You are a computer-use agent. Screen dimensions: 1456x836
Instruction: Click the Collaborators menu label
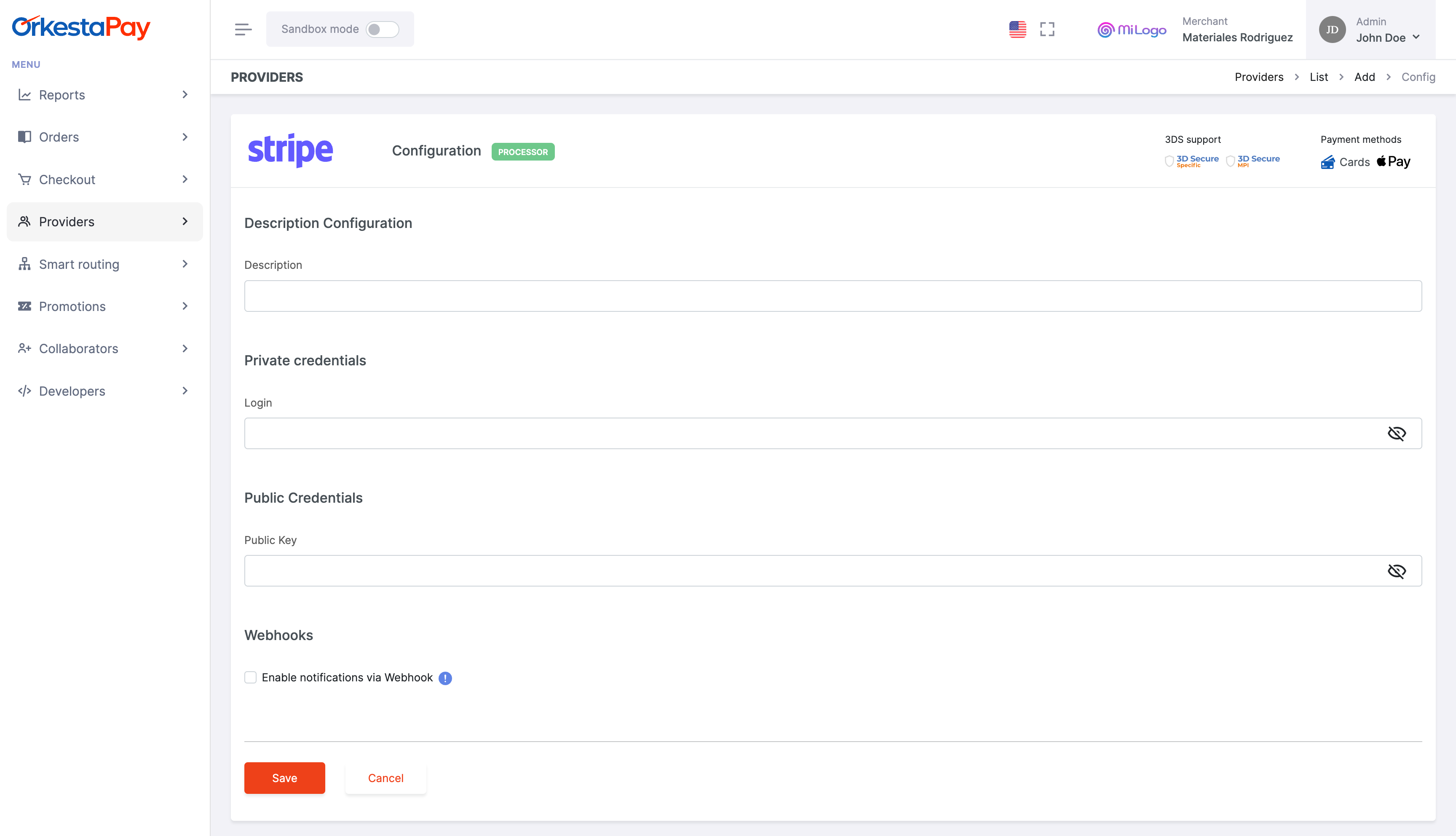point(79,348)
